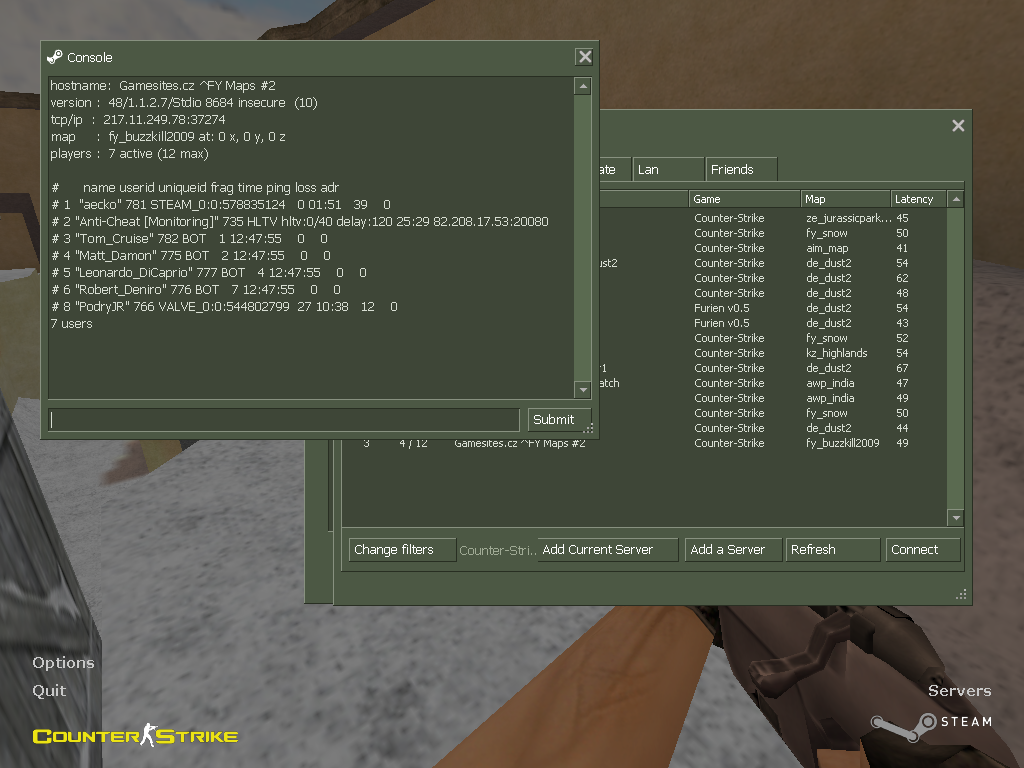Click Add a Server button

point(733,550)
